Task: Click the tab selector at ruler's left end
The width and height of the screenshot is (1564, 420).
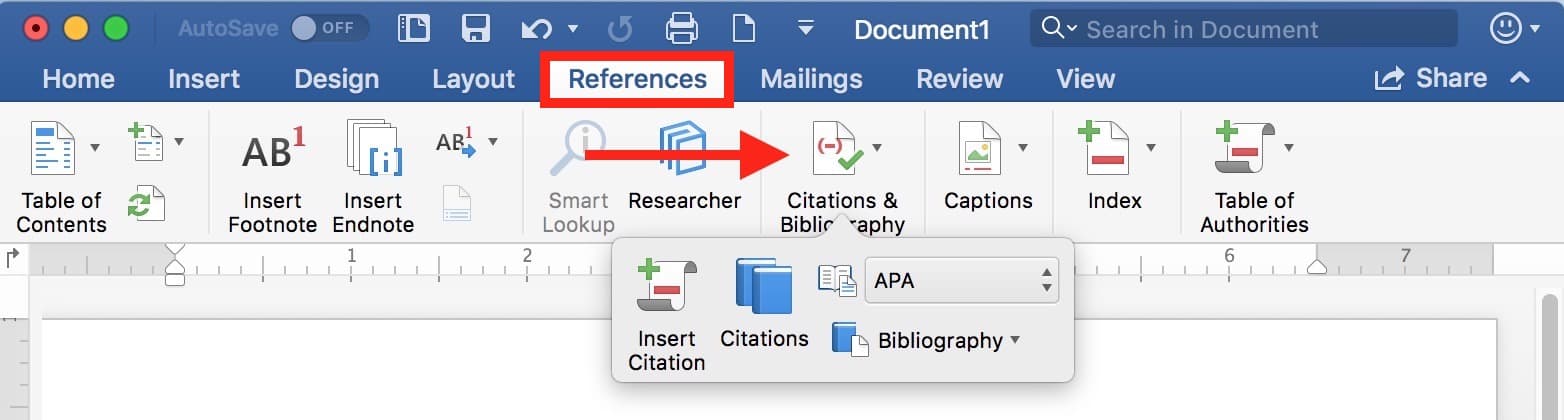Action: point(13,259)
